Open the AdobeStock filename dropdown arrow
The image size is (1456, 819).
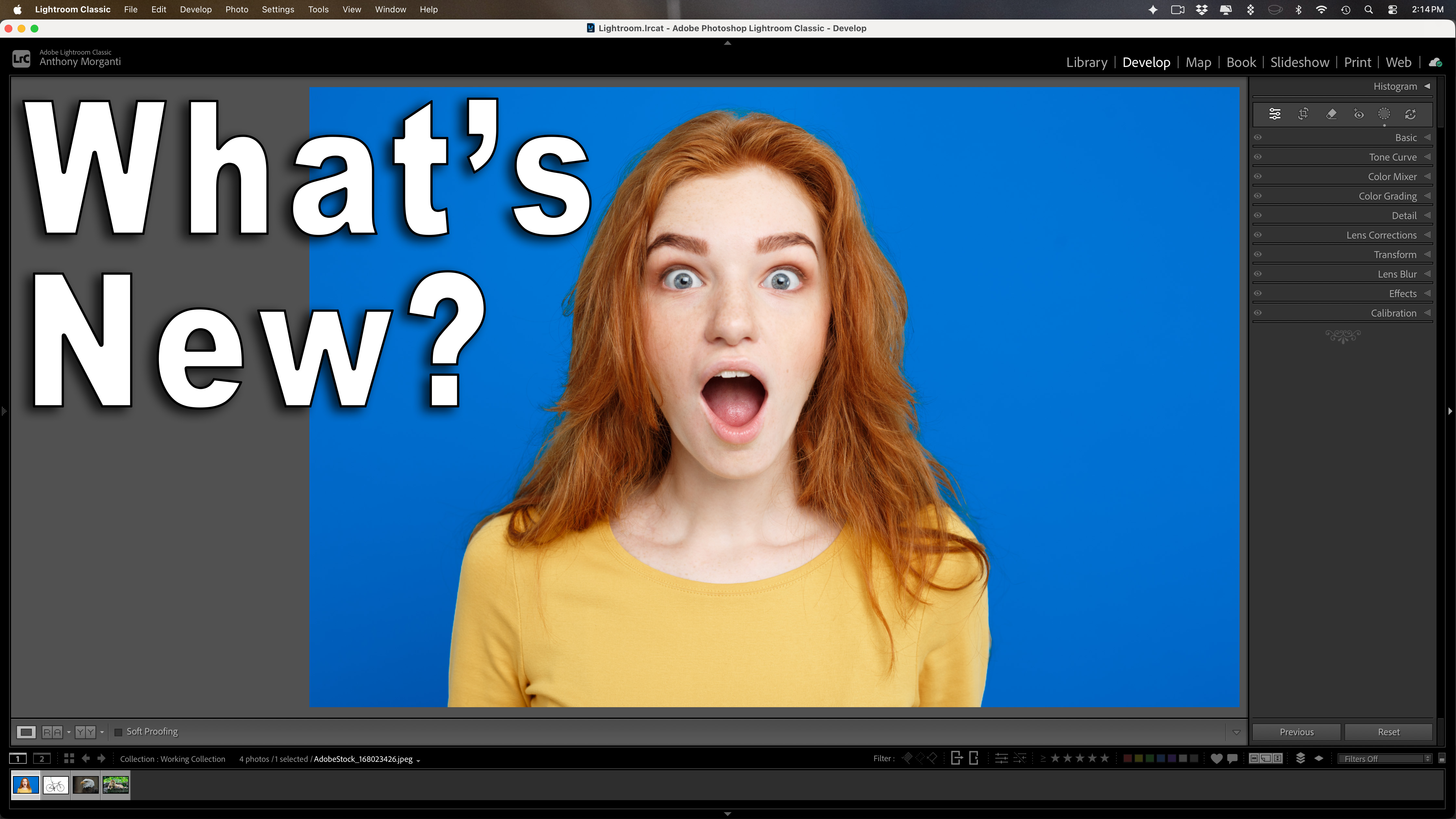point(418,760)
